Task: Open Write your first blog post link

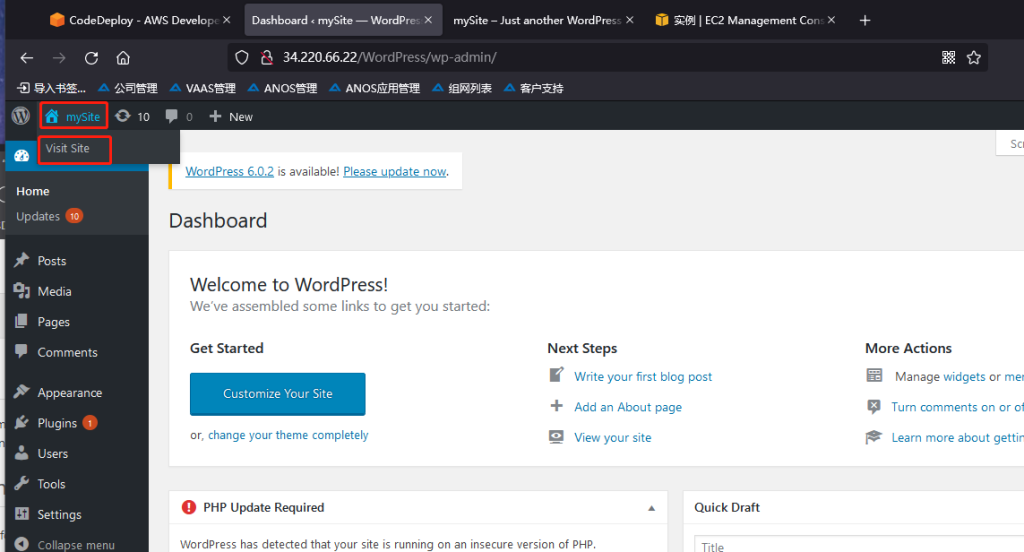Action: click(x=643, y=377)
